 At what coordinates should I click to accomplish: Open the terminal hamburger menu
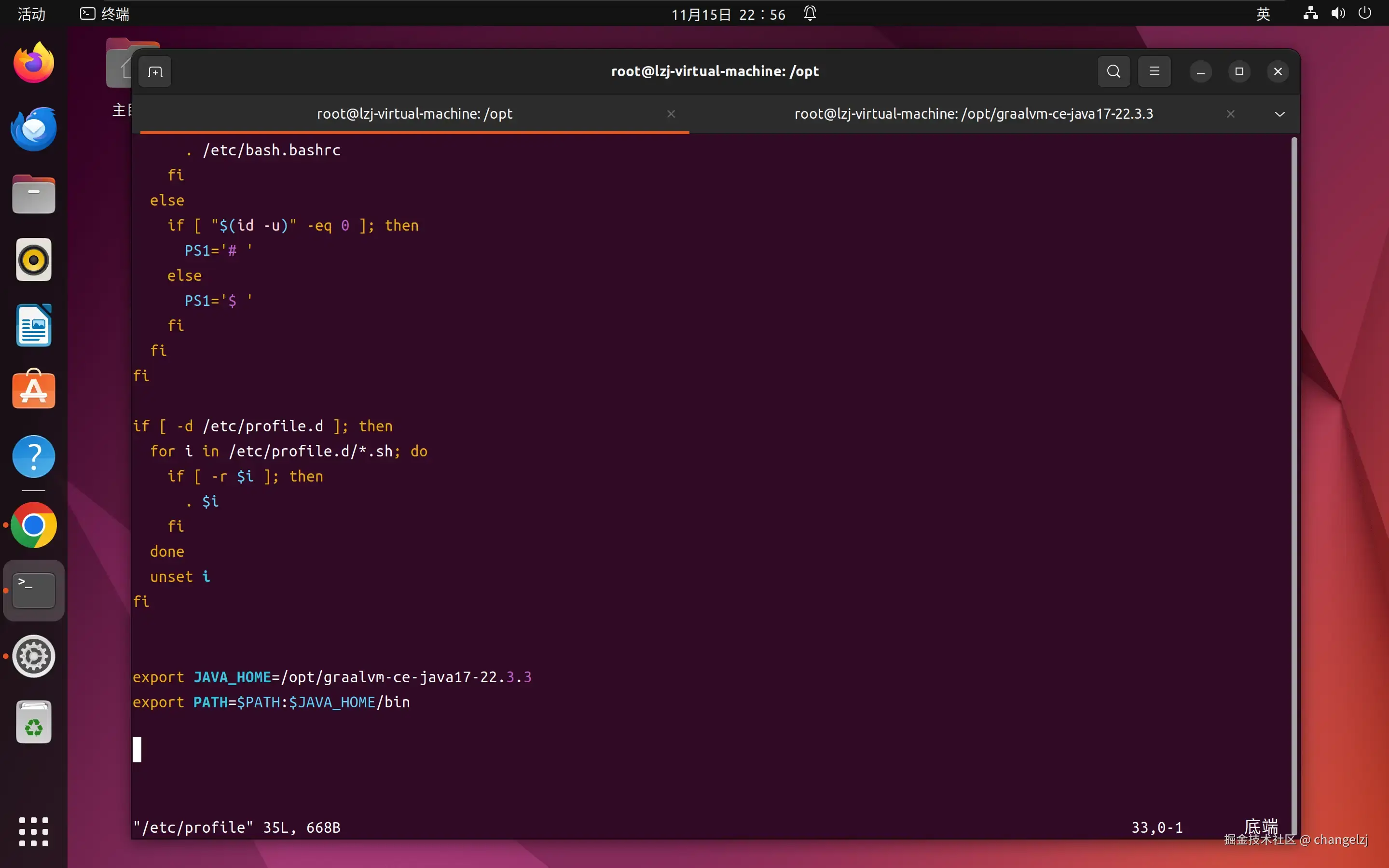1154,71
